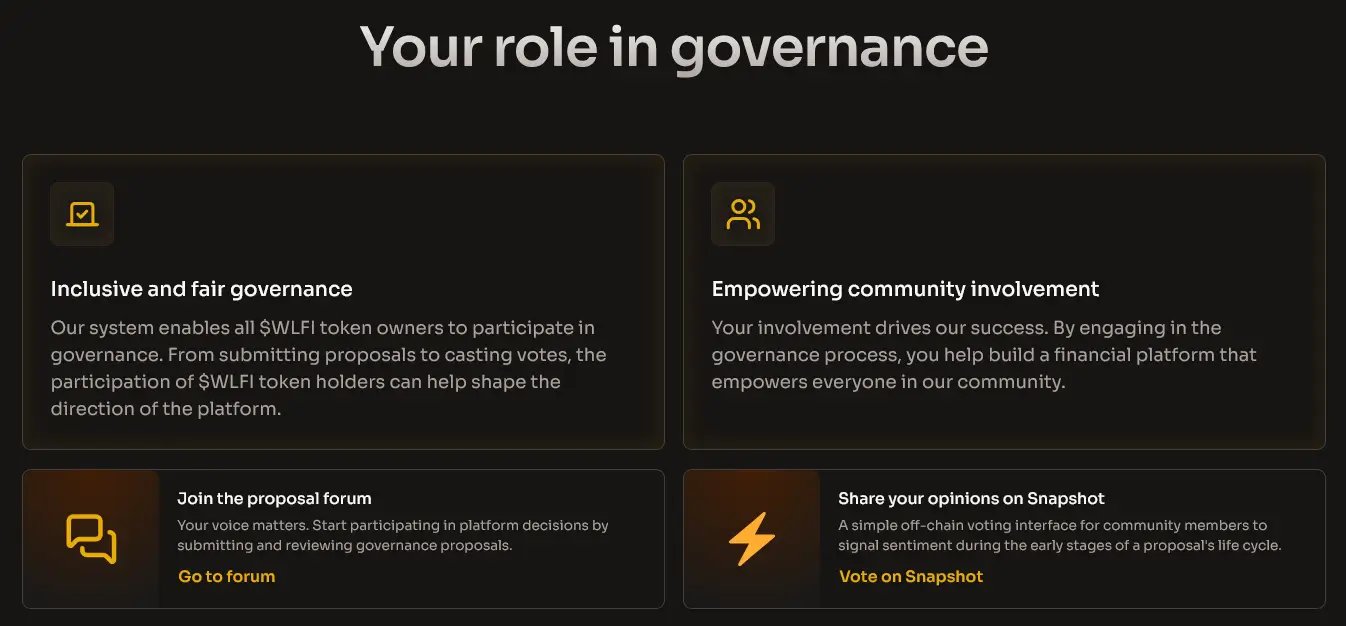Click the 'Join the proposal forum' heading
This screenshot has width=1347, height=626.
274,498
